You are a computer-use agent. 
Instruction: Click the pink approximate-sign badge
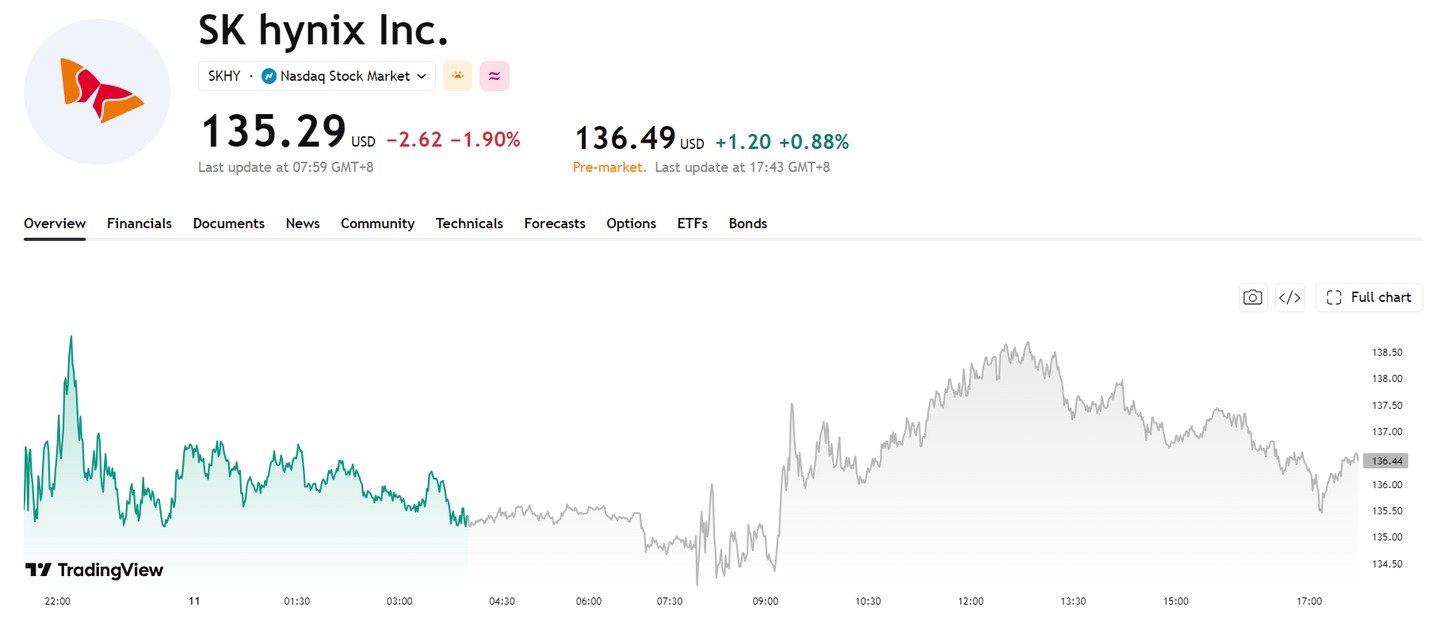tap(494, 76)
